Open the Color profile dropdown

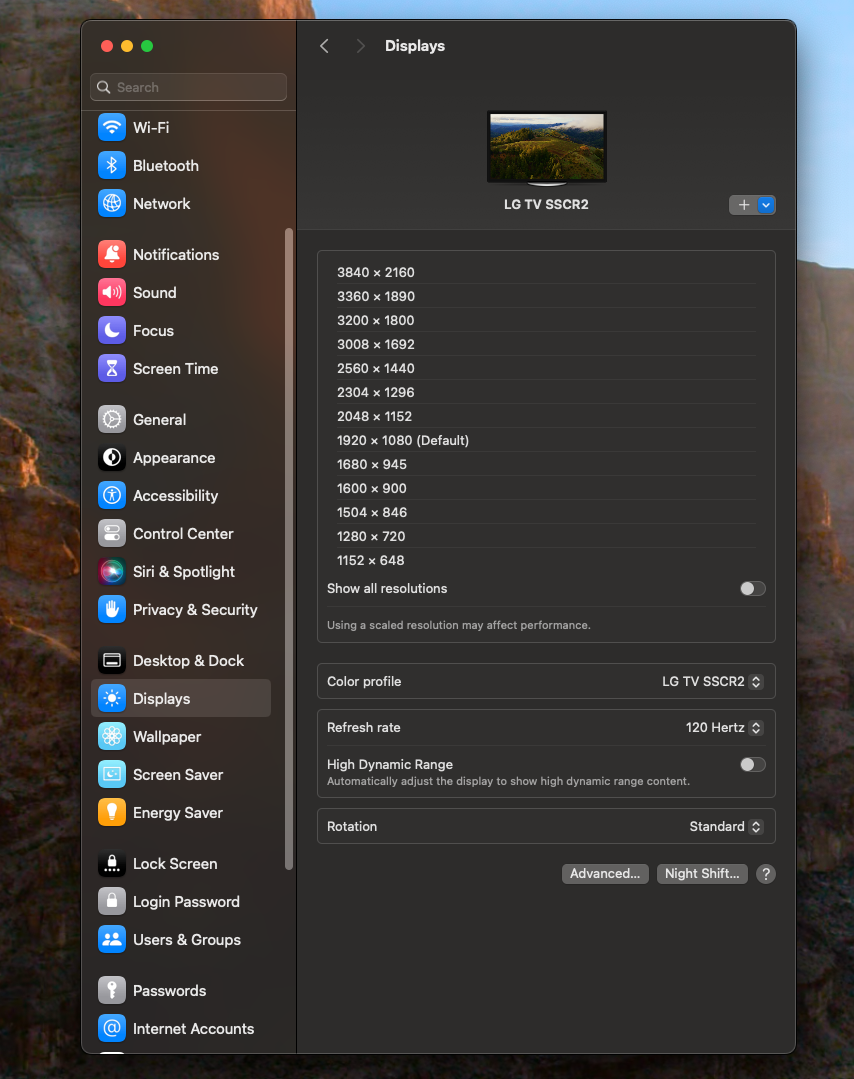point(712,681)
